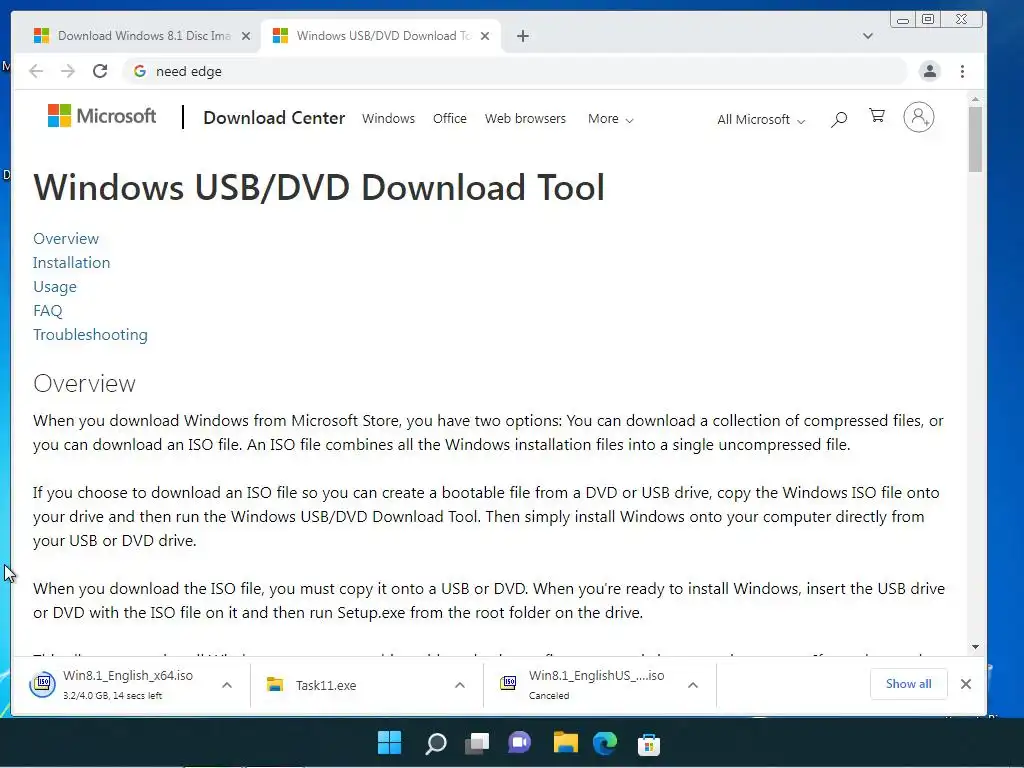Reload the current page
The height and width of the screenshot is (768, 1024).
100,71
